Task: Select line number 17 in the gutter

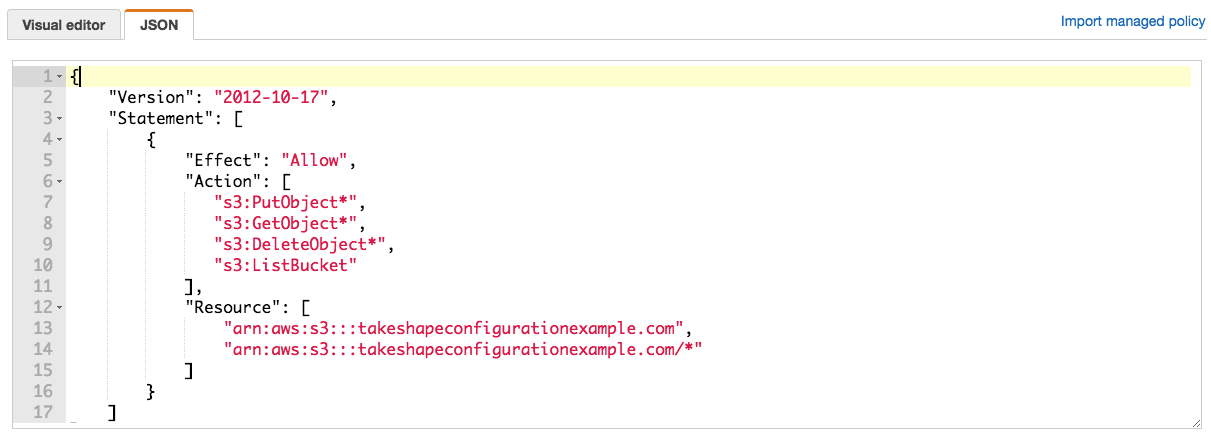Action: coord(42,413)
